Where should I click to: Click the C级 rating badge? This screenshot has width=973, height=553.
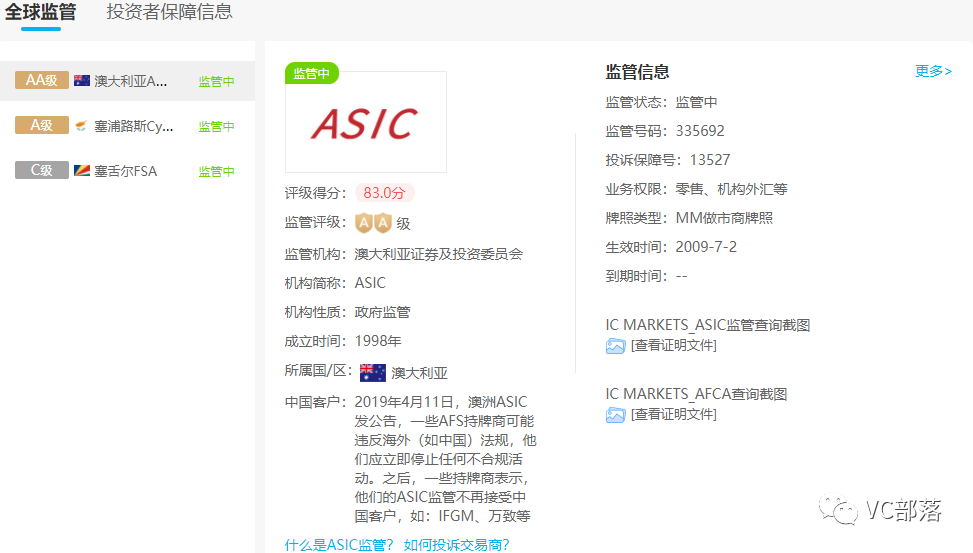pos(42,170)
